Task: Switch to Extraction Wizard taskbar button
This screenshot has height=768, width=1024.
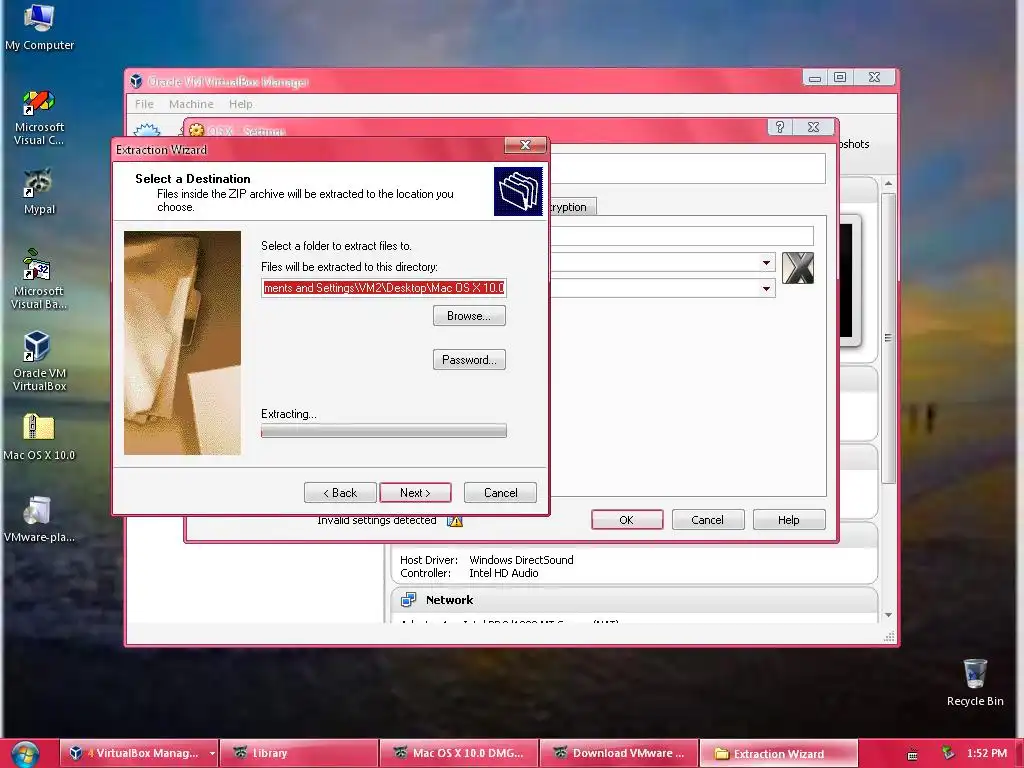Action: pos(778,753)
